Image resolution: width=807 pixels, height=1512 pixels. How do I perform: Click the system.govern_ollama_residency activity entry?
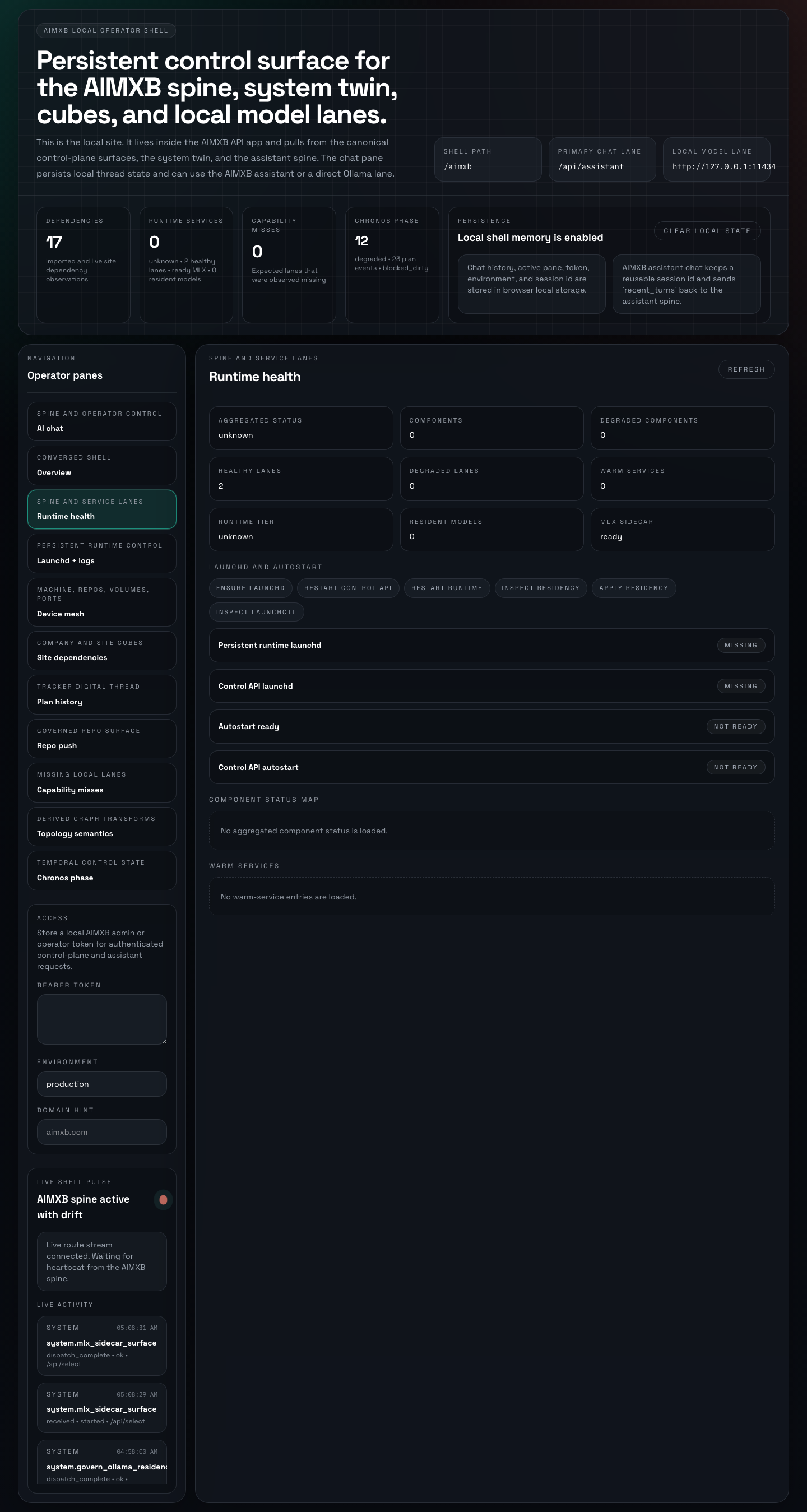pyautogui.click(x=101, y=1463)
